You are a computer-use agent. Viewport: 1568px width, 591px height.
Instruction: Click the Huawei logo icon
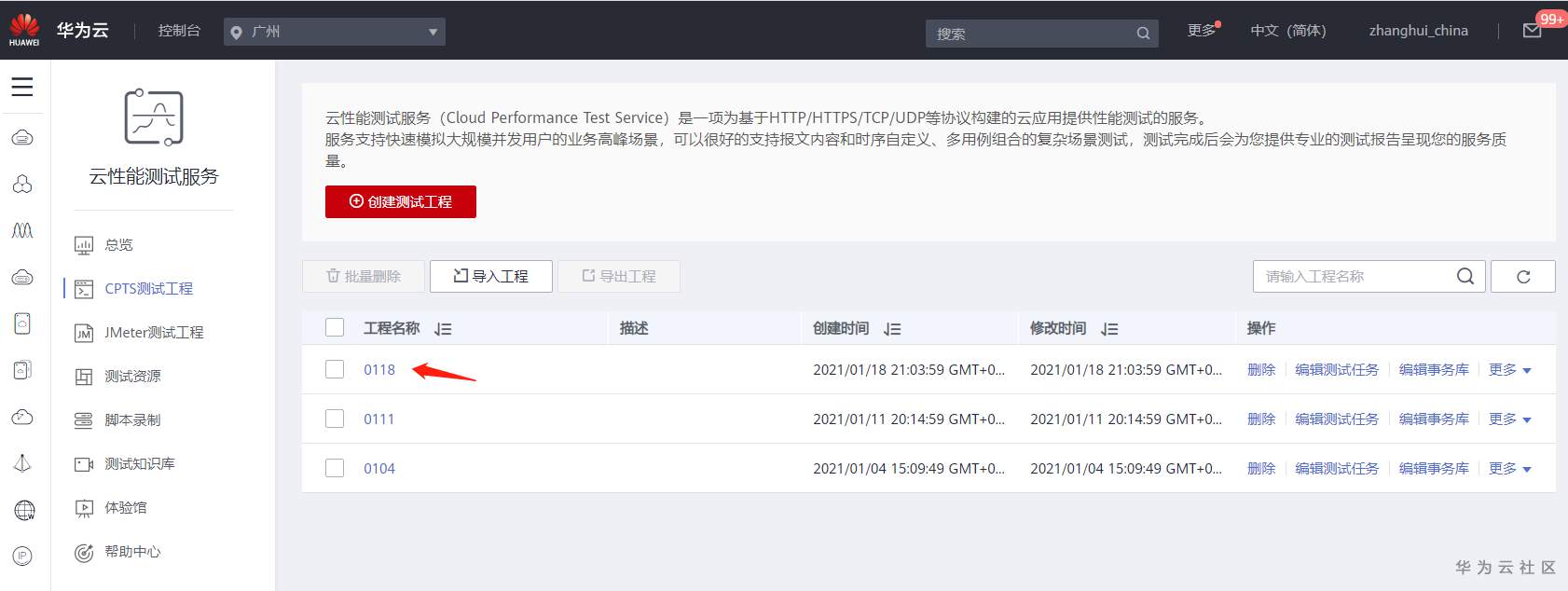pyautogui.click(x=24, y=30)
